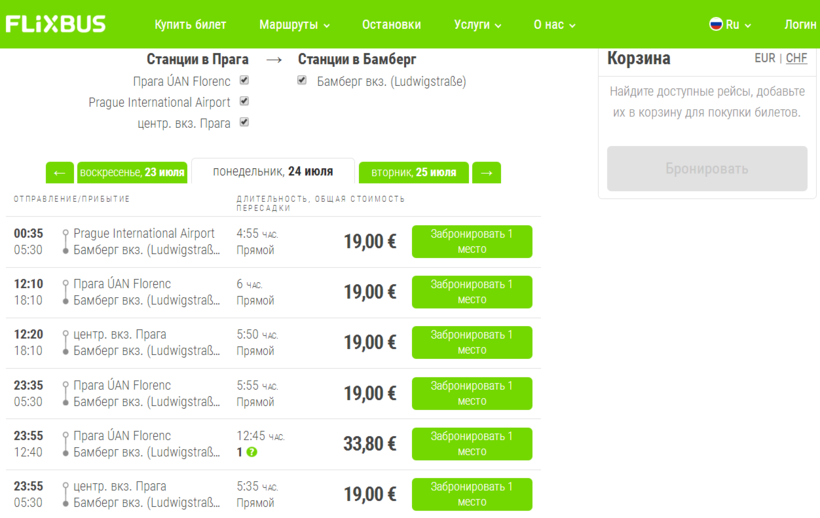The height and width of the screenshot is (518, 820).
Task: Open the Остановки menu item
Action: click(391, 25)
